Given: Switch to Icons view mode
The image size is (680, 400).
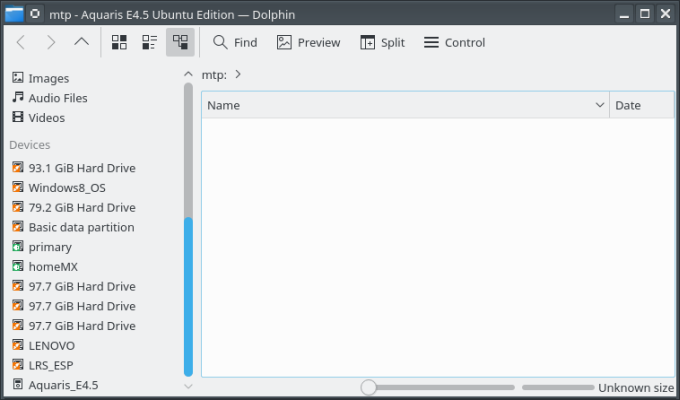Looking at the screenshot, I should point(119,42).
